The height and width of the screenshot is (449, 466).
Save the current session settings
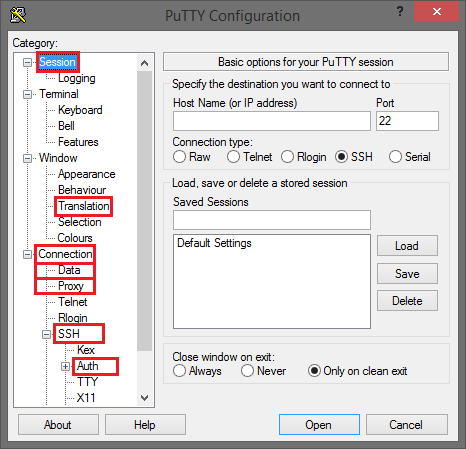tap(407, 274)
